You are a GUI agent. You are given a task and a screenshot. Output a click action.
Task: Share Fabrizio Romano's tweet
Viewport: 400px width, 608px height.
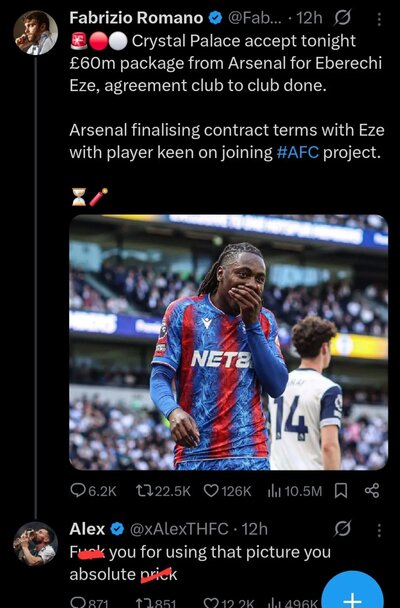(371, 491)
